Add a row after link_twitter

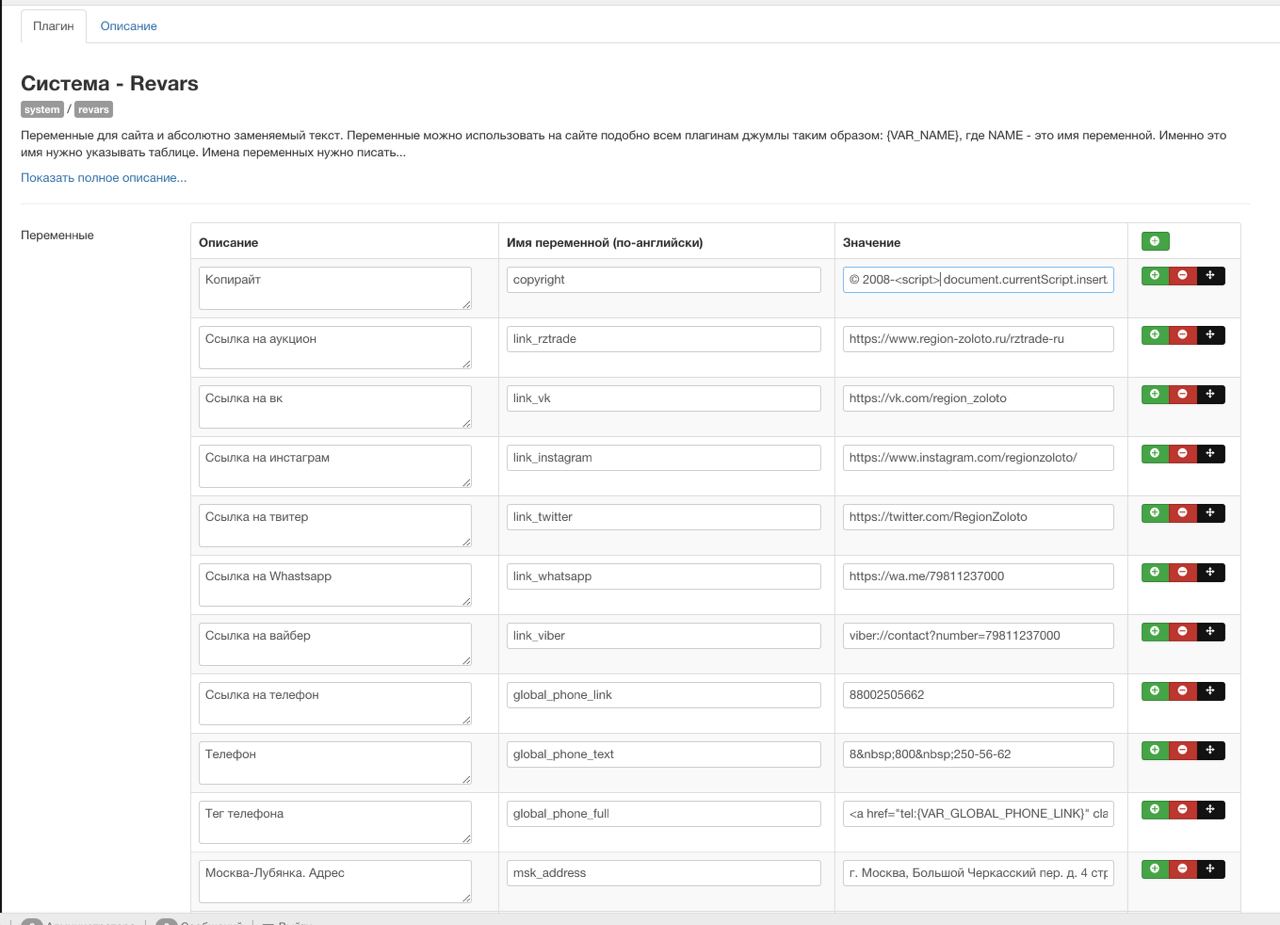[x=1155, y=513]
